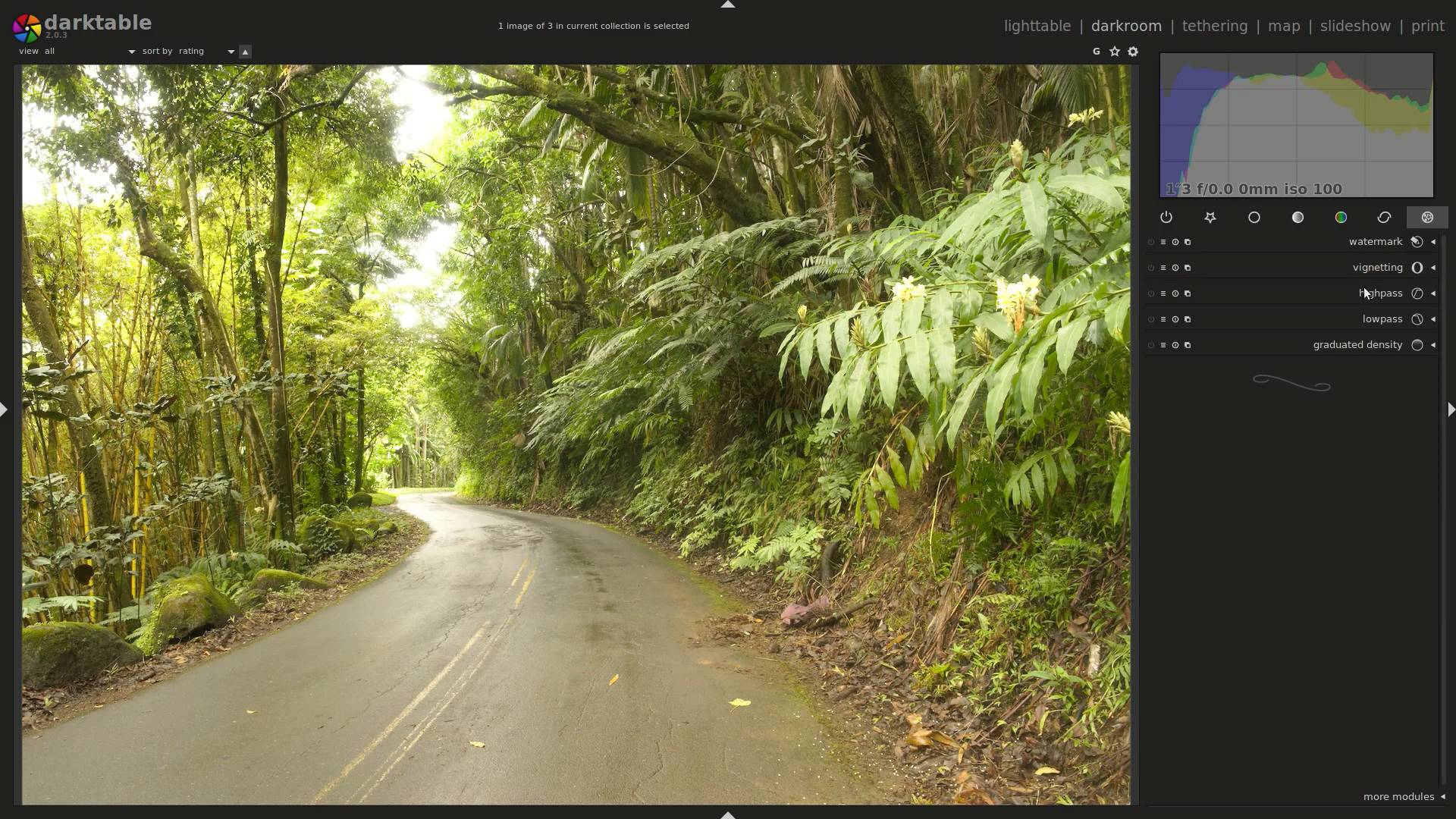
Task: Open the correction modules group
Action: 1384,218
